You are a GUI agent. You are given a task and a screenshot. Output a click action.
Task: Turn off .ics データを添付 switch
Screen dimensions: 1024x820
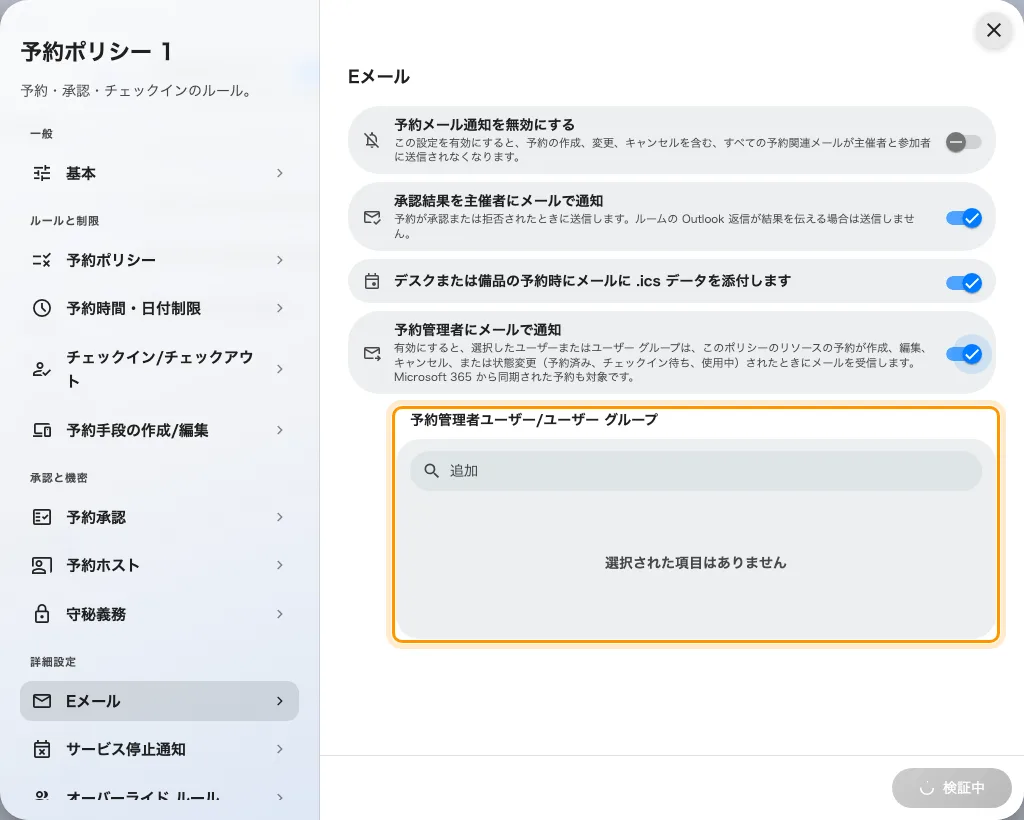963,283
